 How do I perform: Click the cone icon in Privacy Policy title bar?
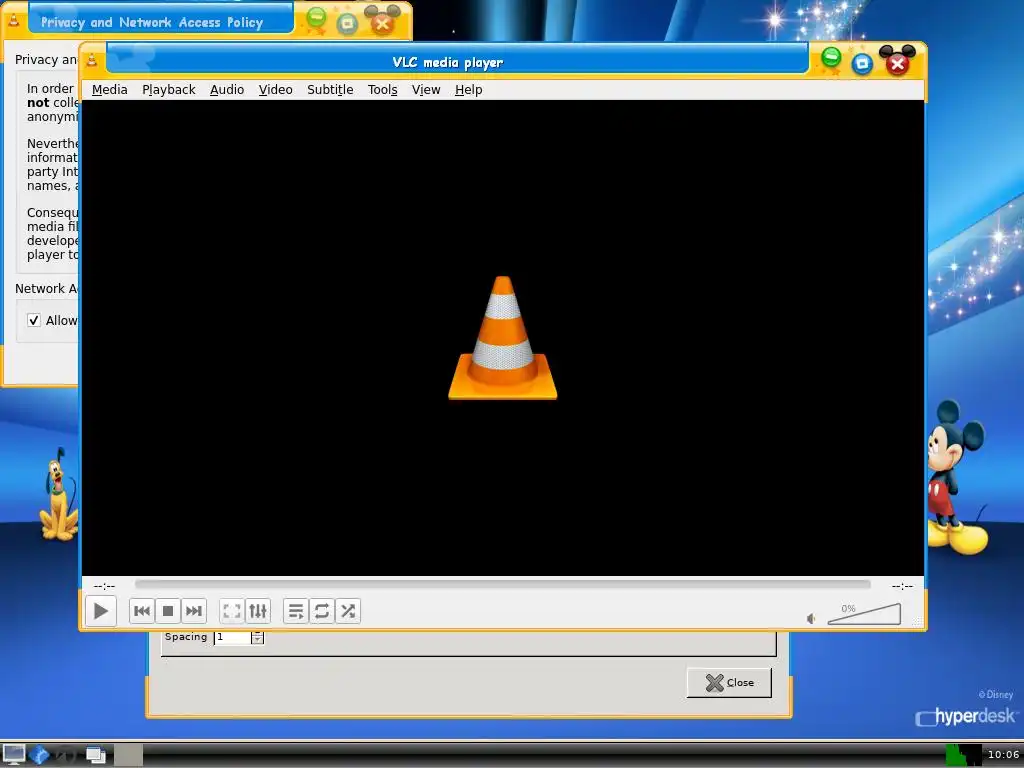point(14,20)
